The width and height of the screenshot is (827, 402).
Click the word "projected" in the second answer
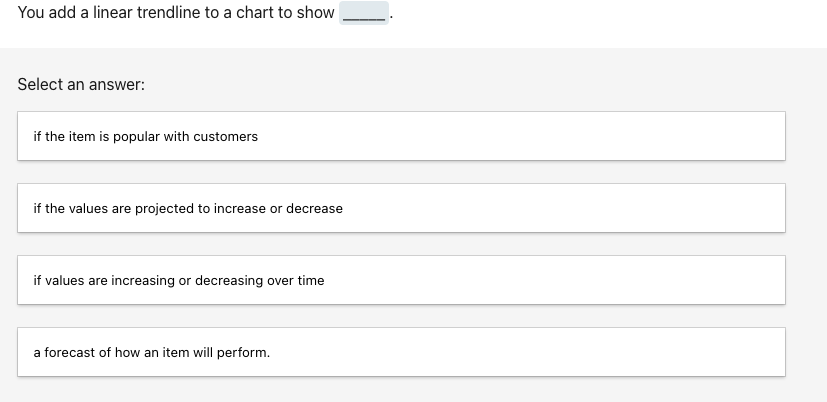[167, 209]
